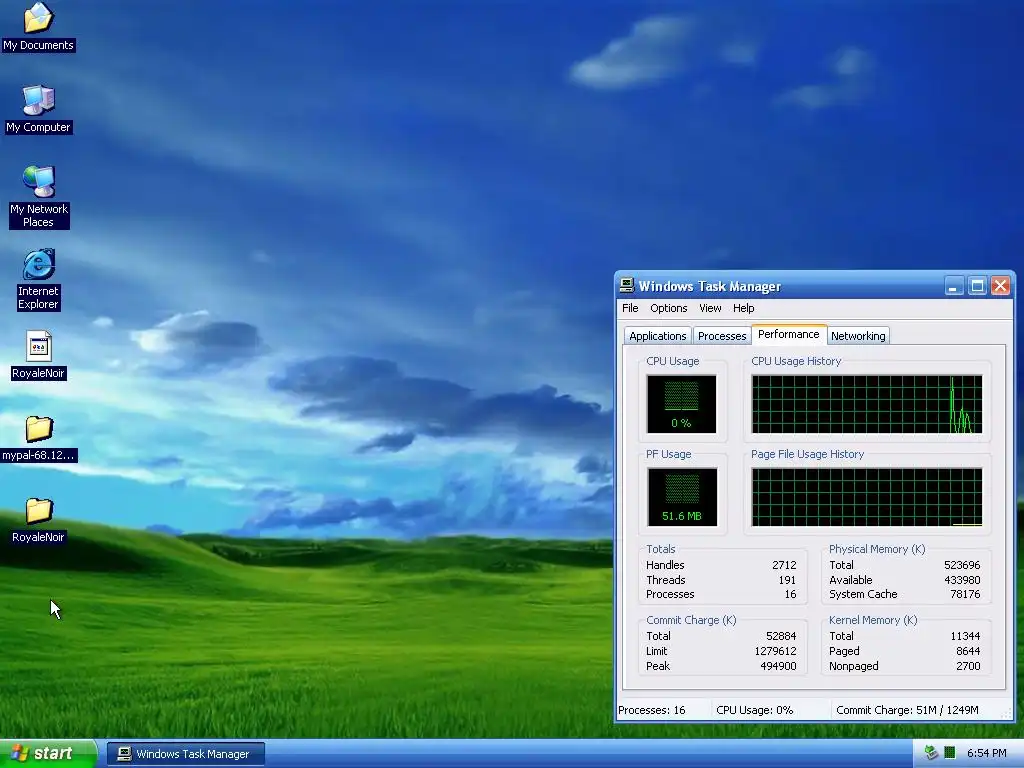1024x768 pixels.
Task: Click the Task Manager title bar icon
Action: pyautogui.click(x=627, y=285)
